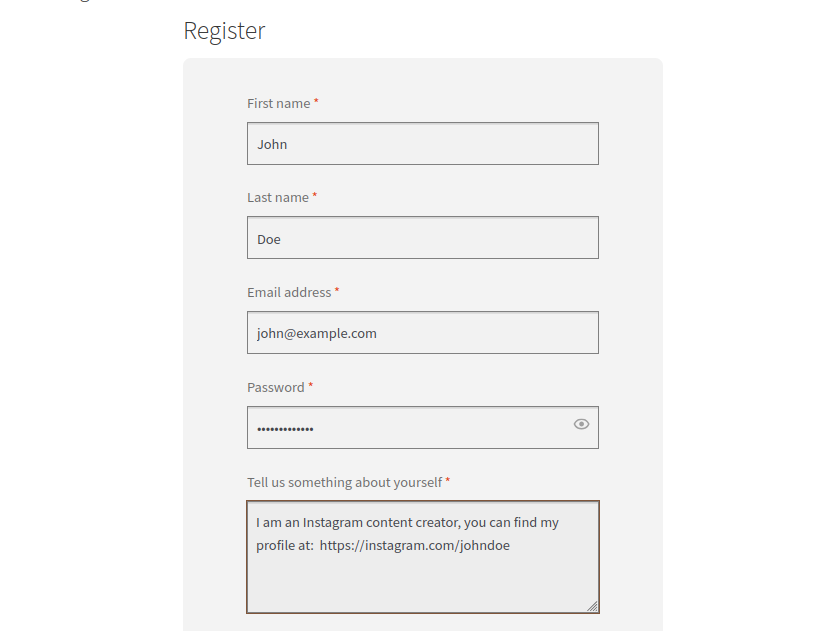Click the red asterisk beside First name
Image resolution: width=839 pixels, height=631 pixels.
click(316, 101)
